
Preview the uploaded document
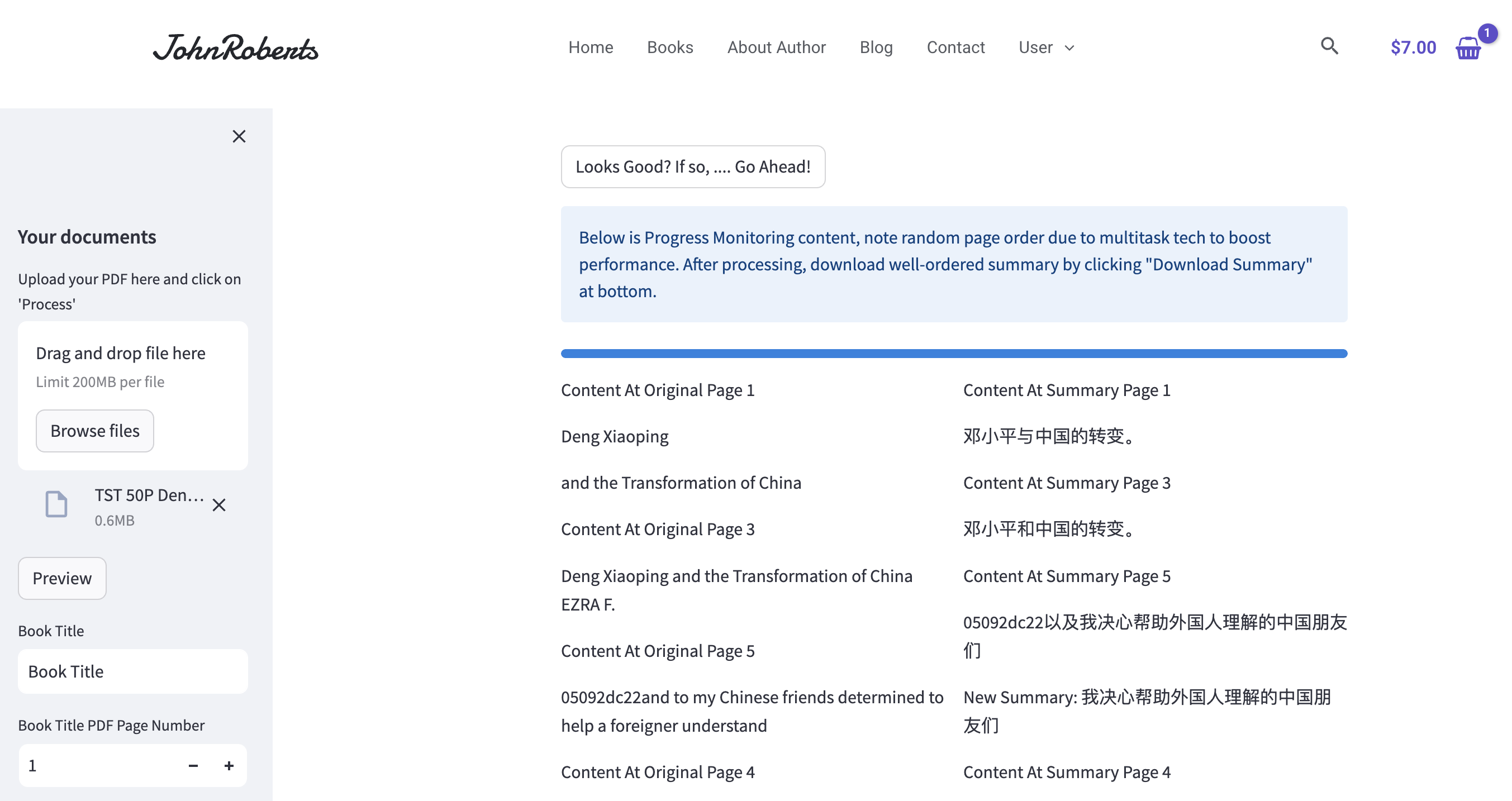tap(61, 578)
